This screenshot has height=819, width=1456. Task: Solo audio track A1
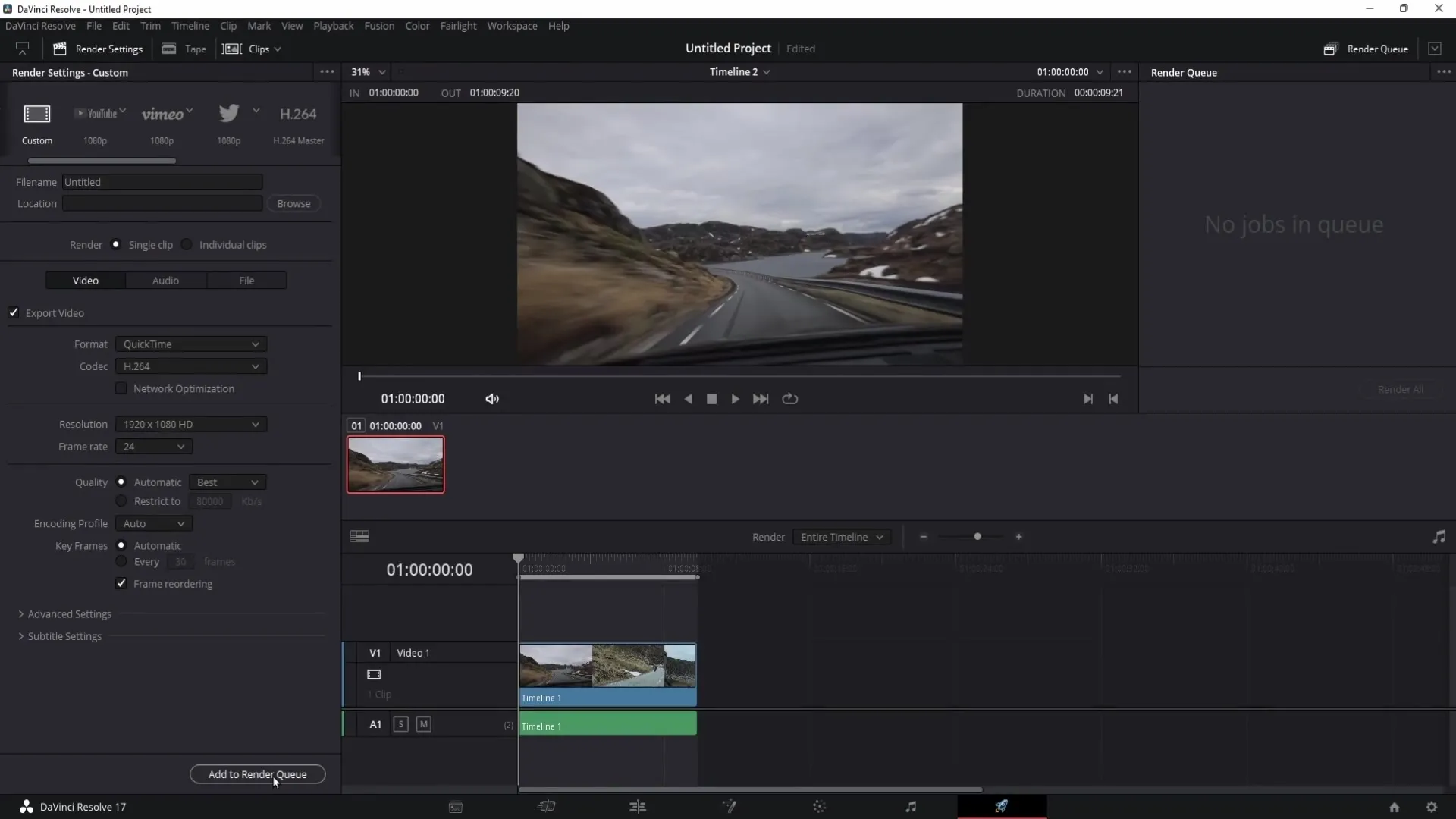pos(401,724)
